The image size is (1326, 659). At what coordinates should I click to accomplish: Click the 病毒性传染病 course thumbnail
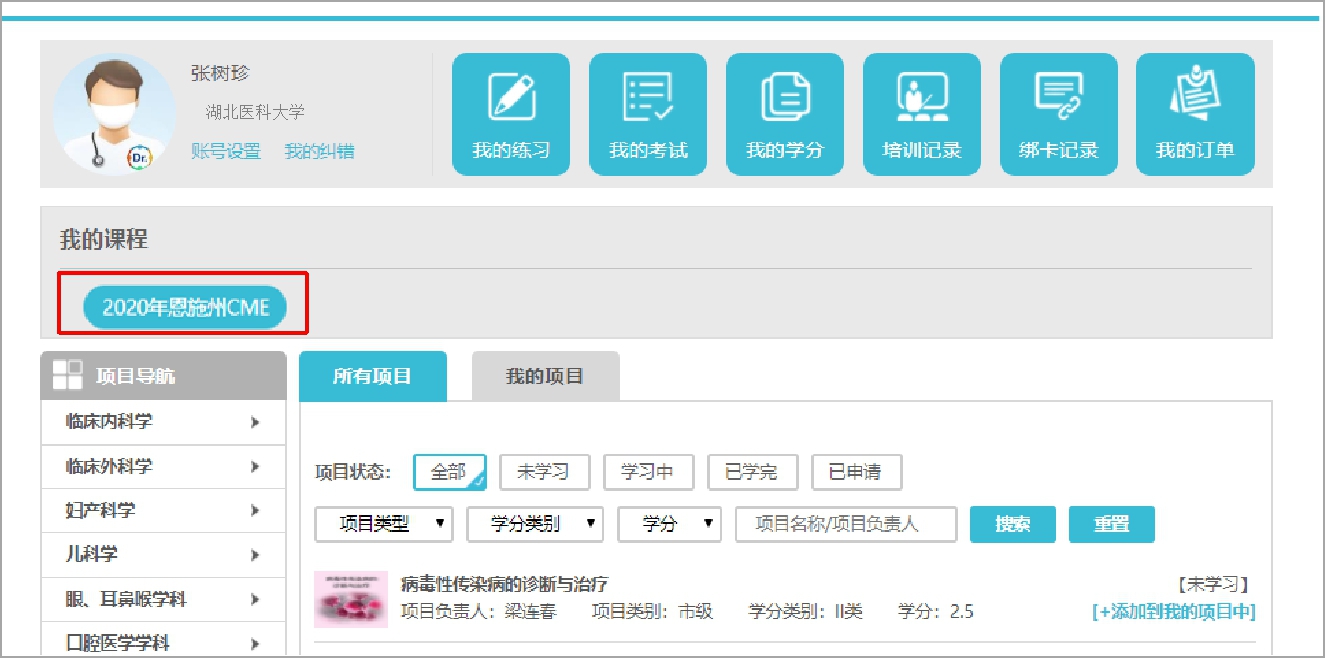(x=351, y=599)
